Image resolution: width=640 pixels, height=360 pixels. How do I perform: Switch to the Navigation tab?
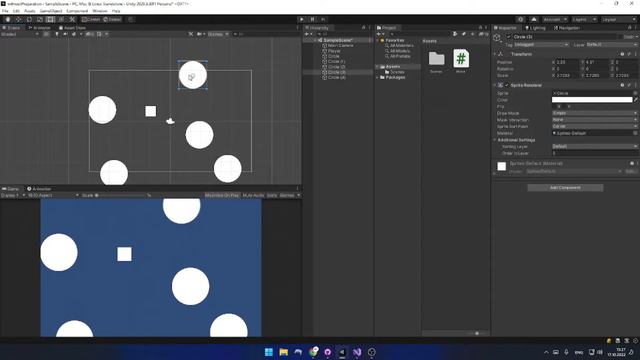[x=567, y=28]
